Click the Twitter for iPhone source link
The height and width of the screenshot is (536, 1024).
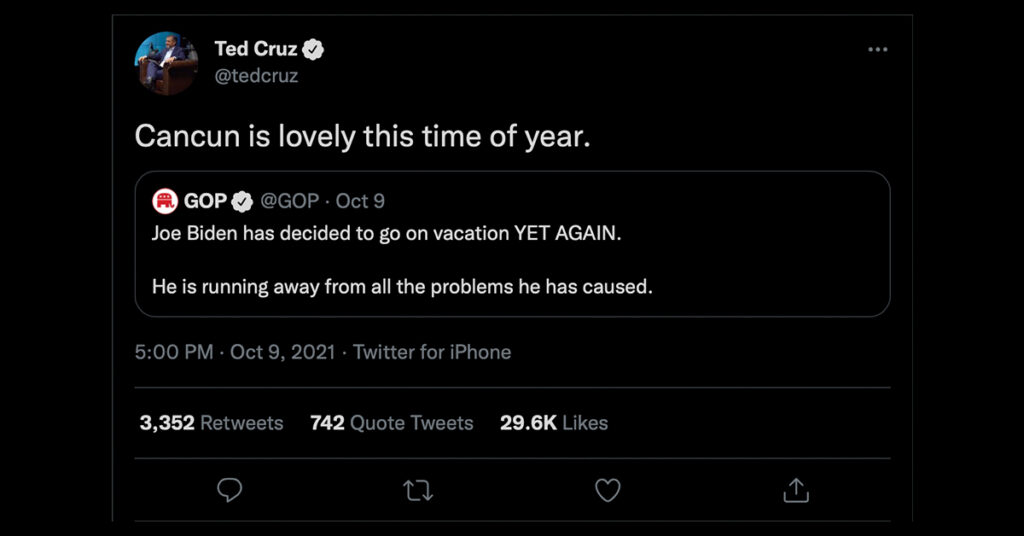coord(432,352)
